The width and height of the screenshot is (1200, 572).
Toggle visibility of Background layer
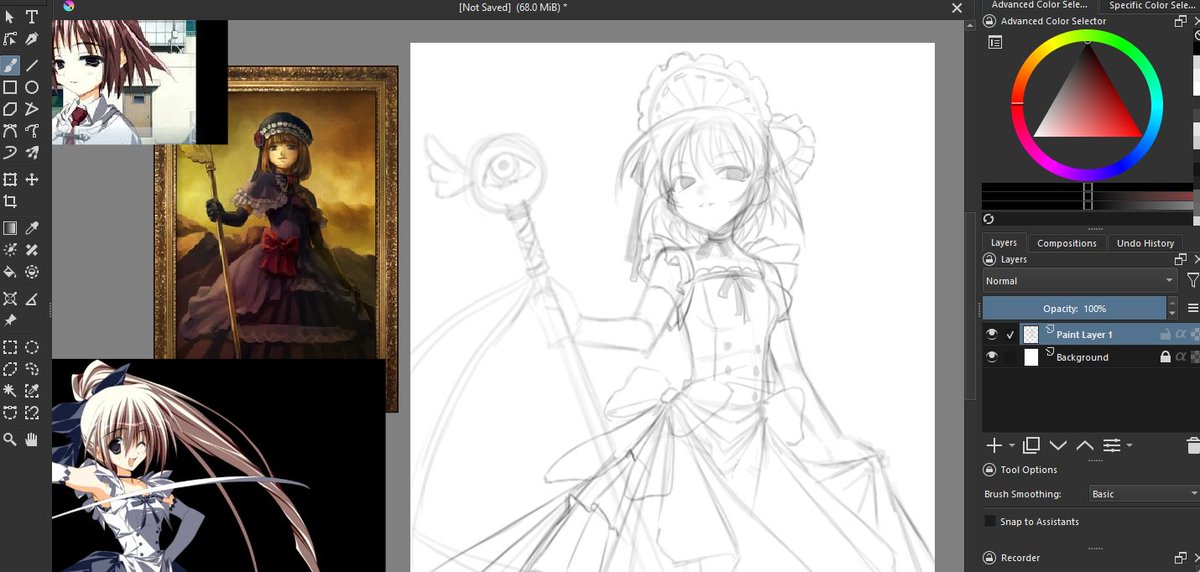point(991,357)
